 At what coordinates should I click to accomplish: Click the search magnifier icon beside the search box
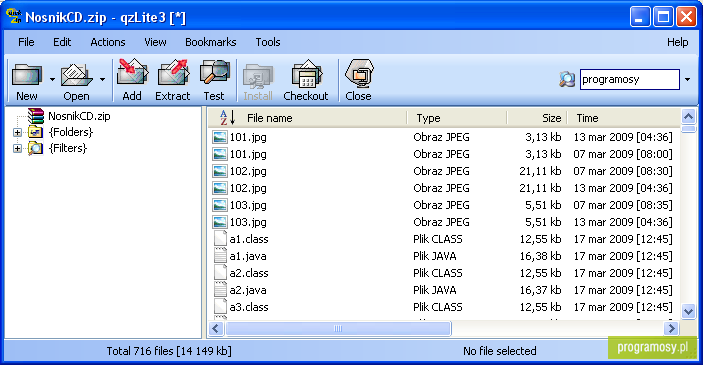coord(567,79)
